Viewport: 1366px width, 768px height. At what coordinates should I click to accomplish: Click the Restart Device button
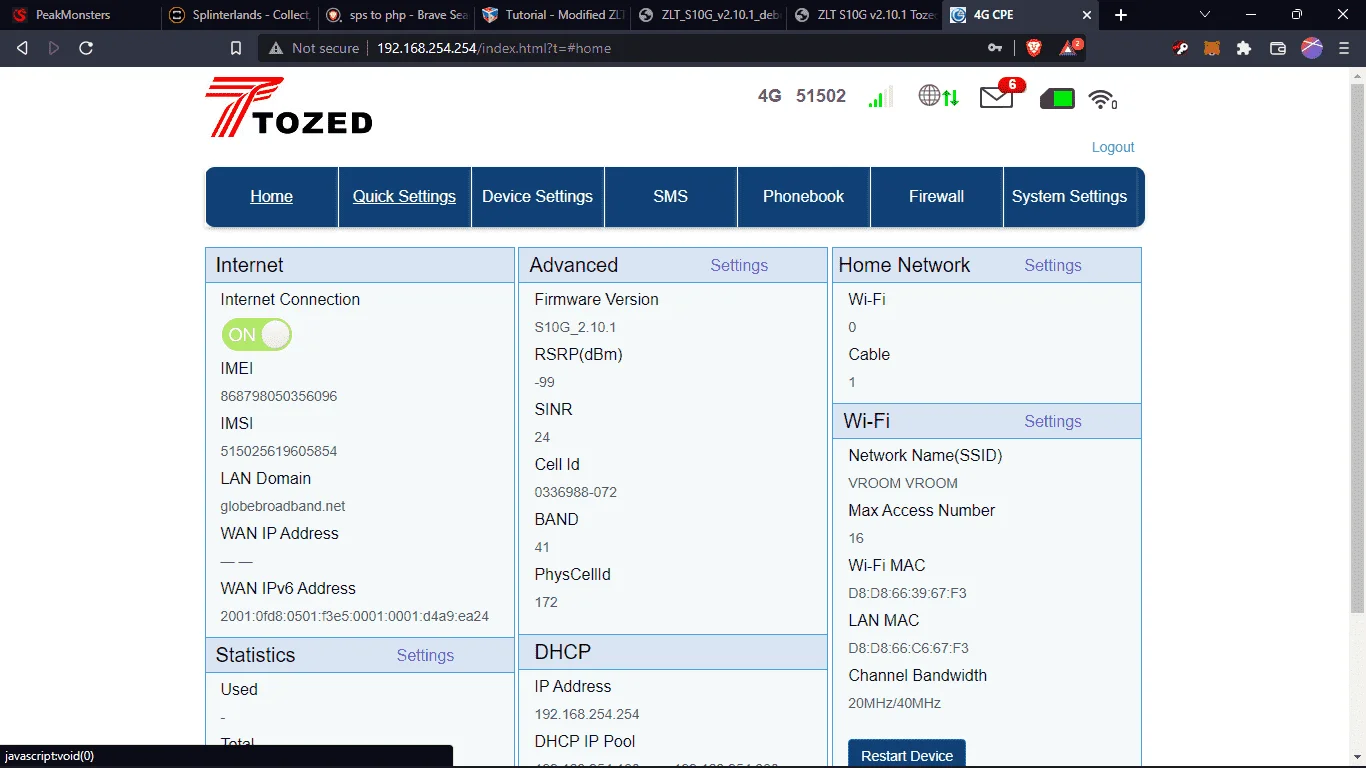tap(907, 755)
